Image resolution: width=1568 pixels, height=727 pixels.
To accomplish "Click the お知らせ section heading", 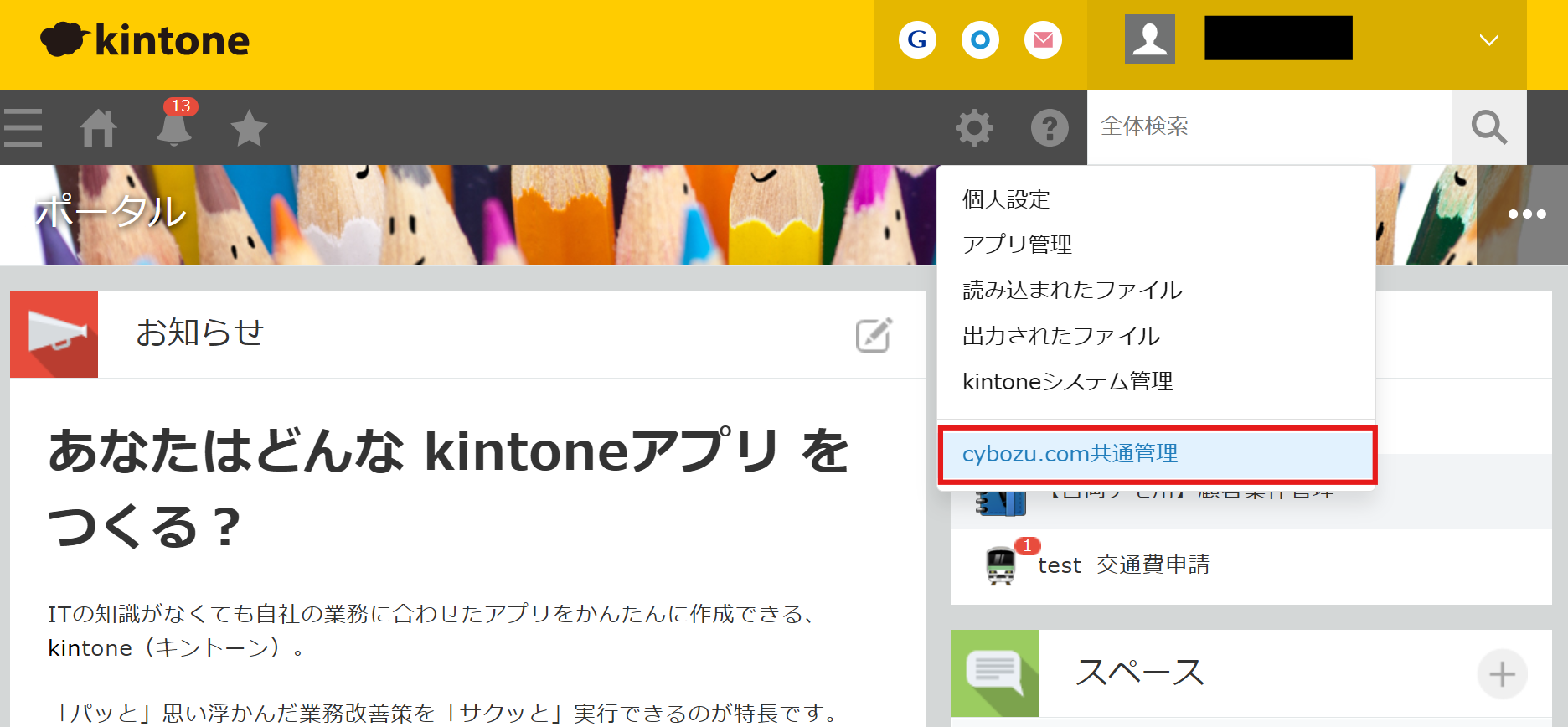I will tap(200, 333).
